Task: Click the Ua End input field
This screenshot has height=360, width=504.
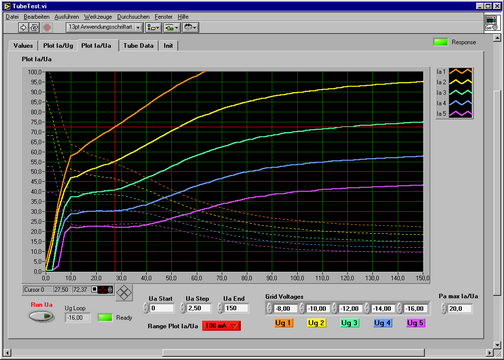Action: 236,308
